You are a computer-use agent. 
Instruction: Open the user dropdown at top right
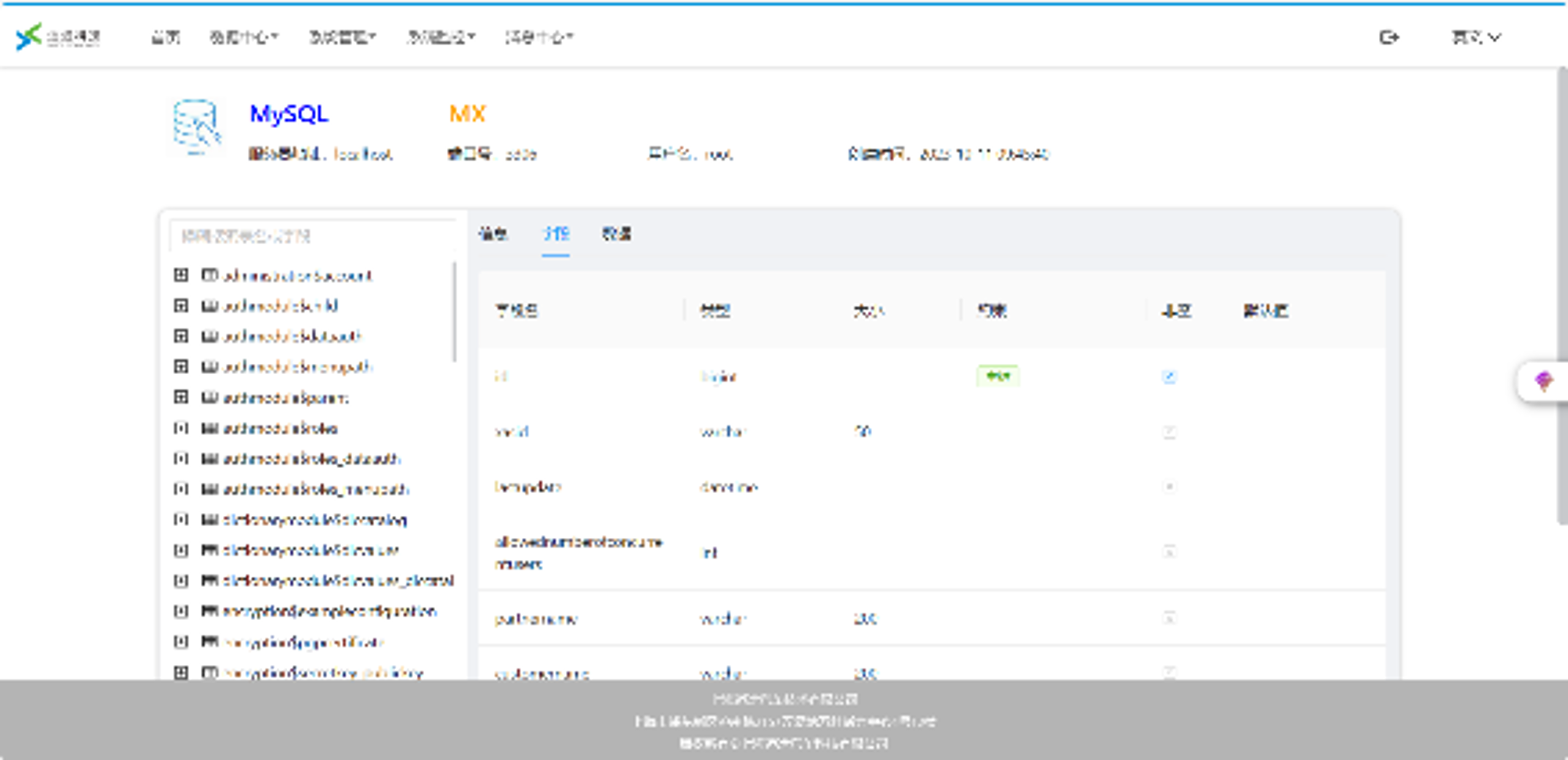[1476, 37]
